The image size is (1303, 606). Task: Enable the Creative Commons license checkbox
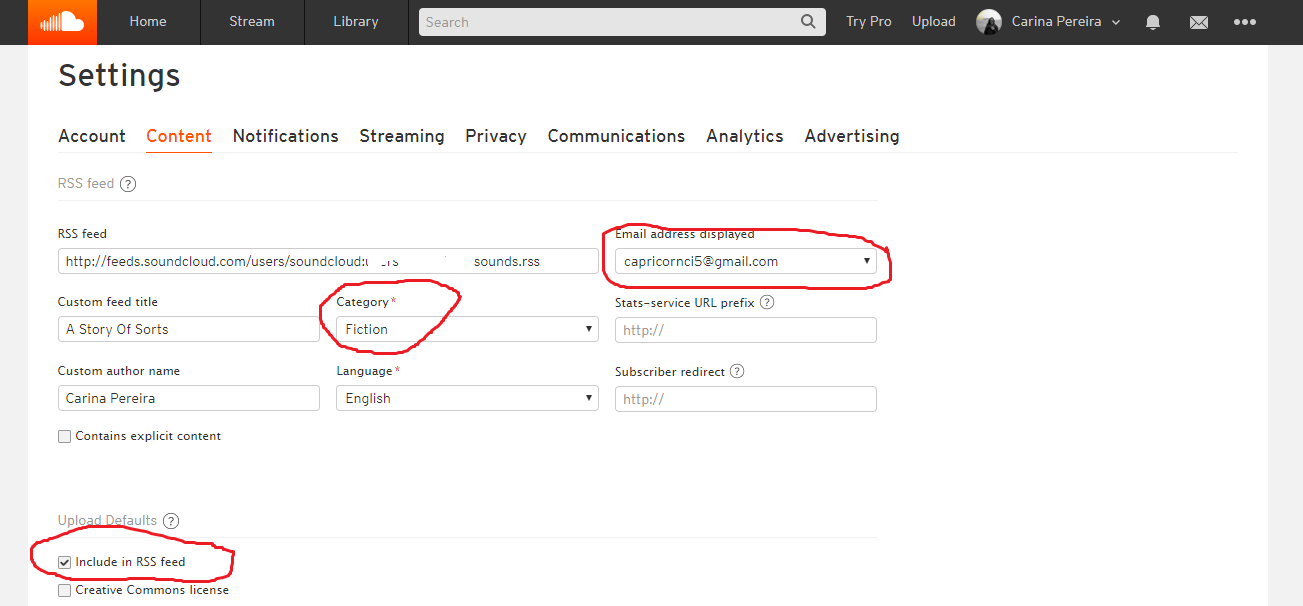(x=65, y=591)
